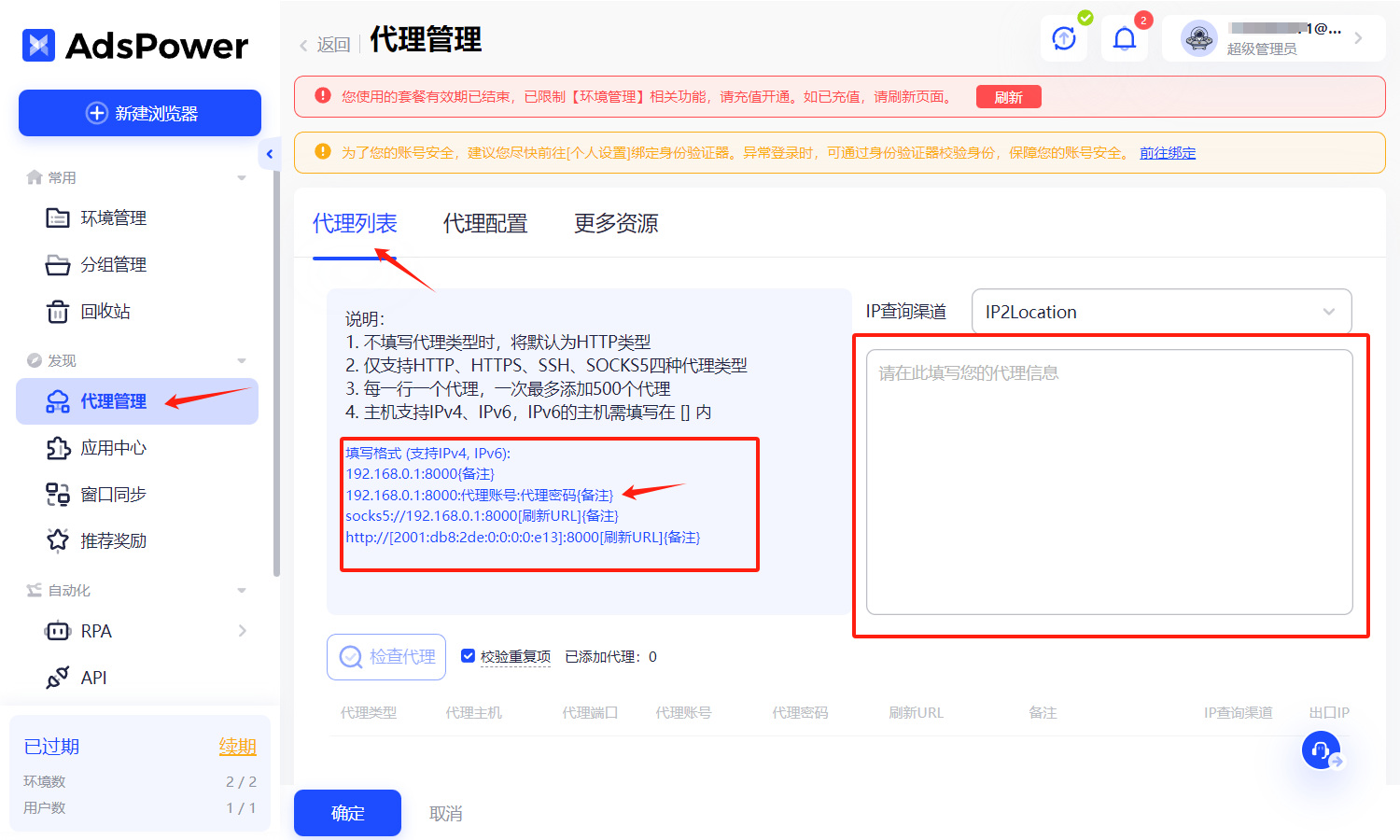Toggle the 校验重复项 checkbox
This screenshot has width=1400, height=840.
coord(469,656)
